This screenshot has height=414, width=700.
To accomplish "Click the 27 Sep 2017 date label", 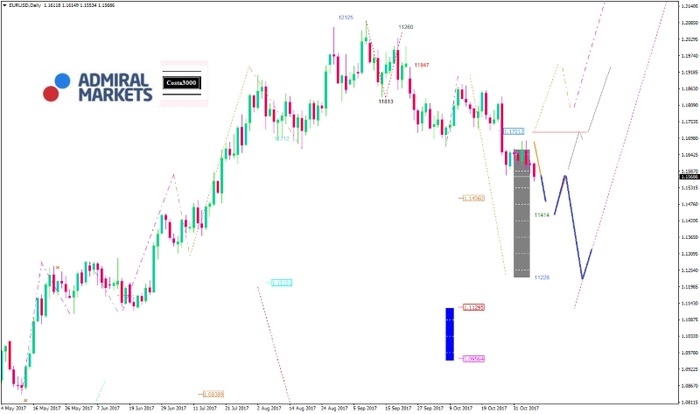I will tap(430, 408).
